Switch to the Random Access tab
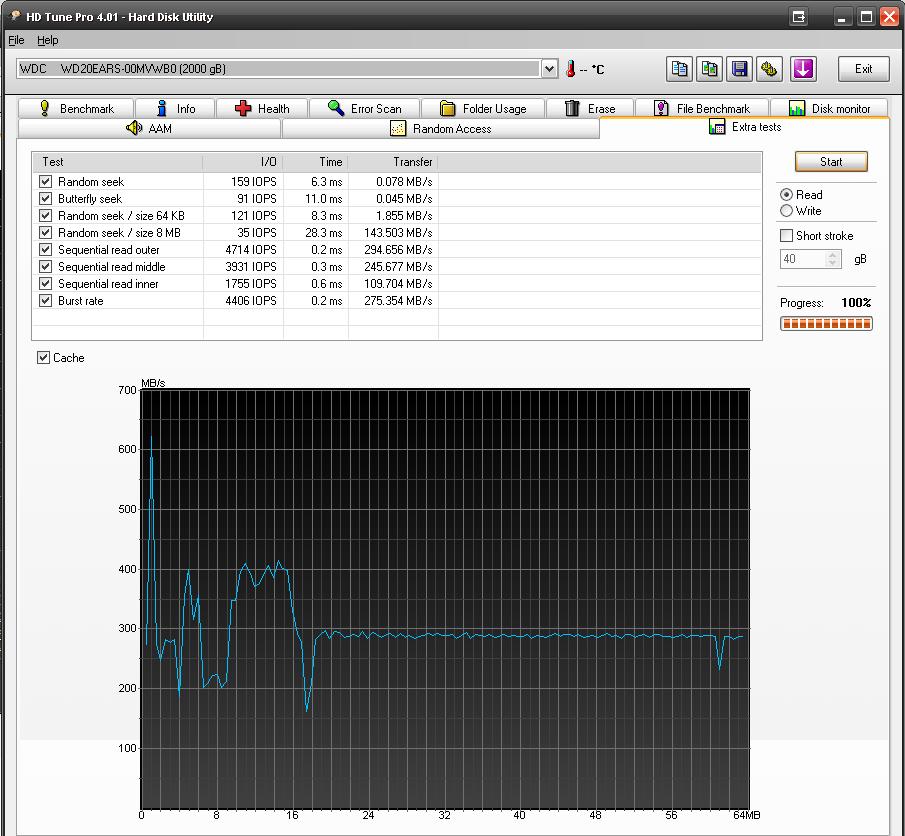Viewport: 905px width, 836px height. click(440, 128)
